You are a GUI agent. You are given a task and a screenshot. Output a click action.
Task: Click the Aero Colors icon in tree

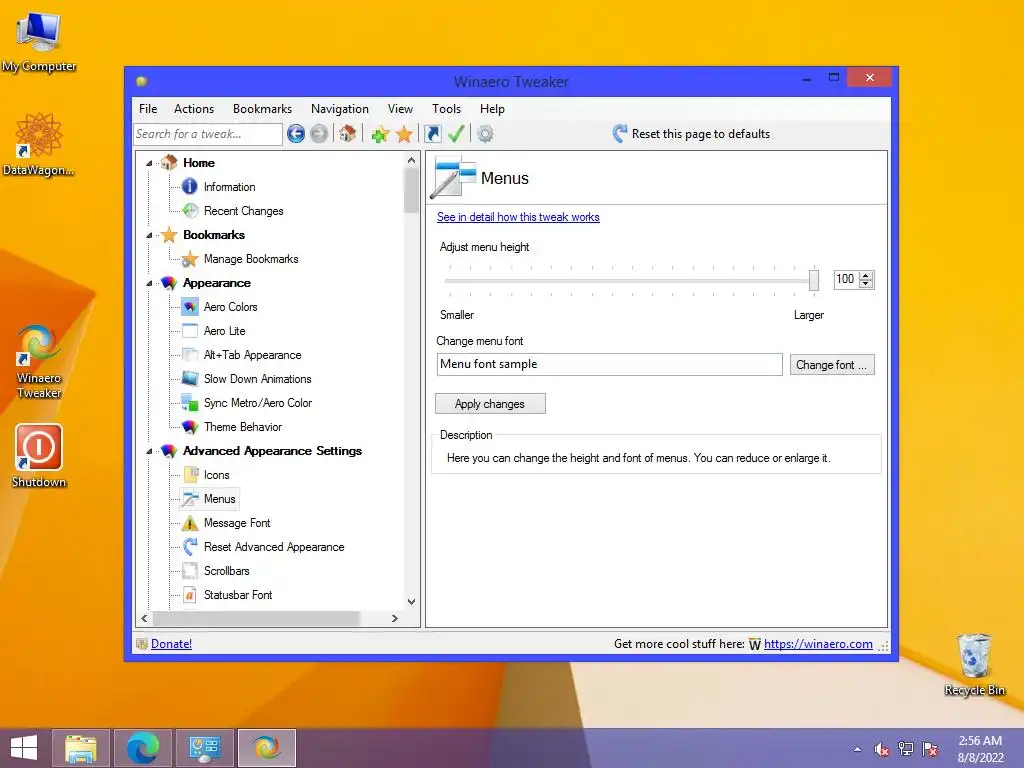coord(190,307)
